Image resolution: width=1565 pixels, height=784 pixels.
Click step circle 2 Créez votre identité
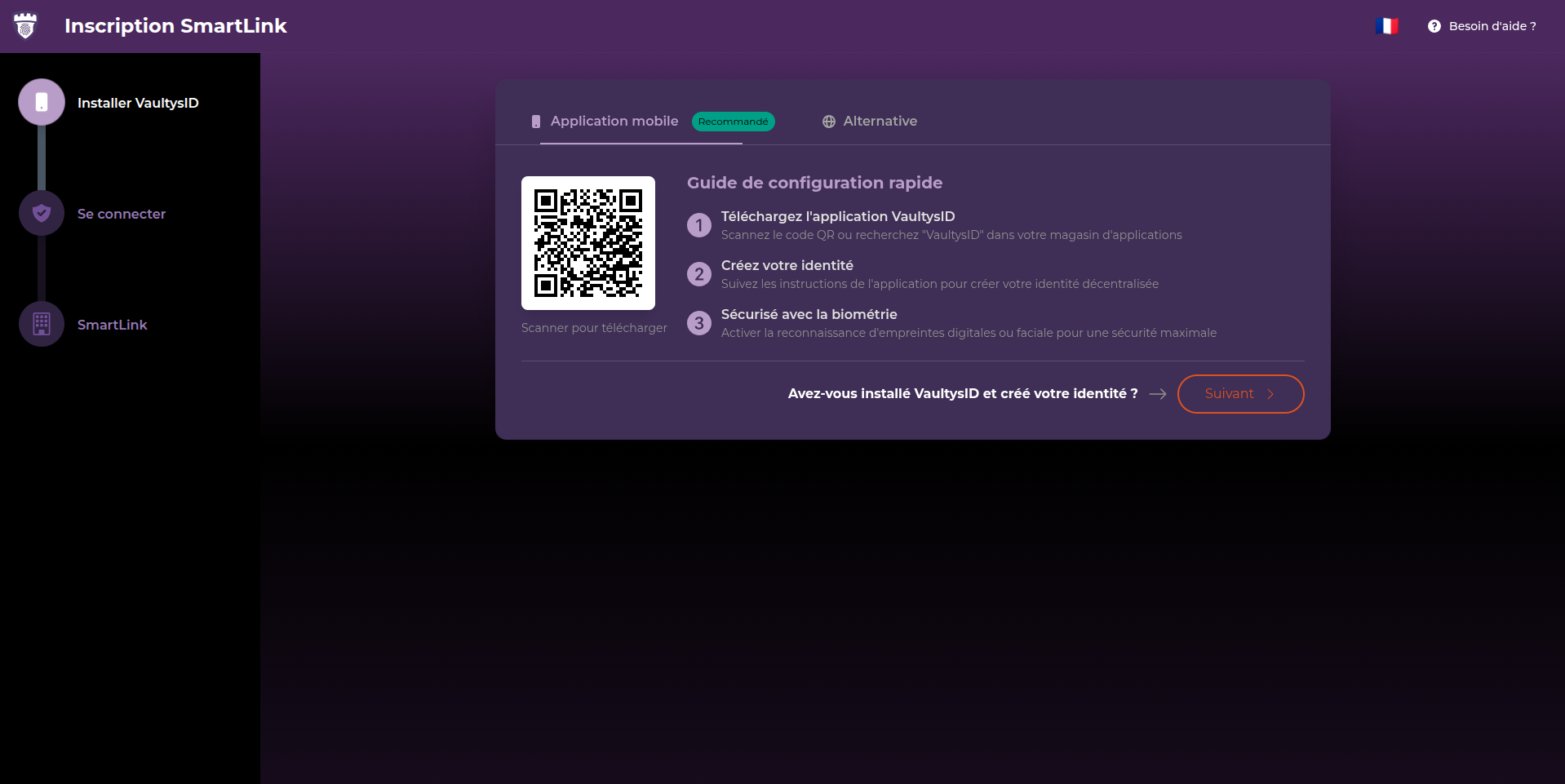pyautogui.click(x=699, y=274)
